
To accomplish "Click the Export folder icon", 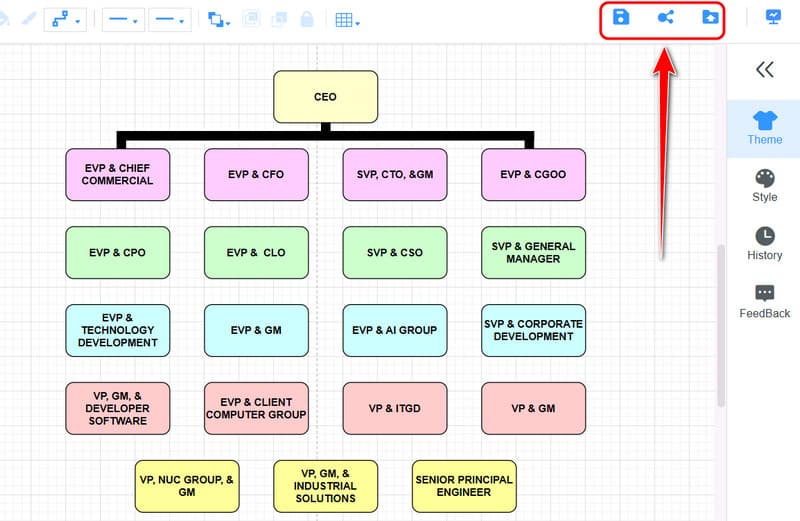I will point(709,18).
